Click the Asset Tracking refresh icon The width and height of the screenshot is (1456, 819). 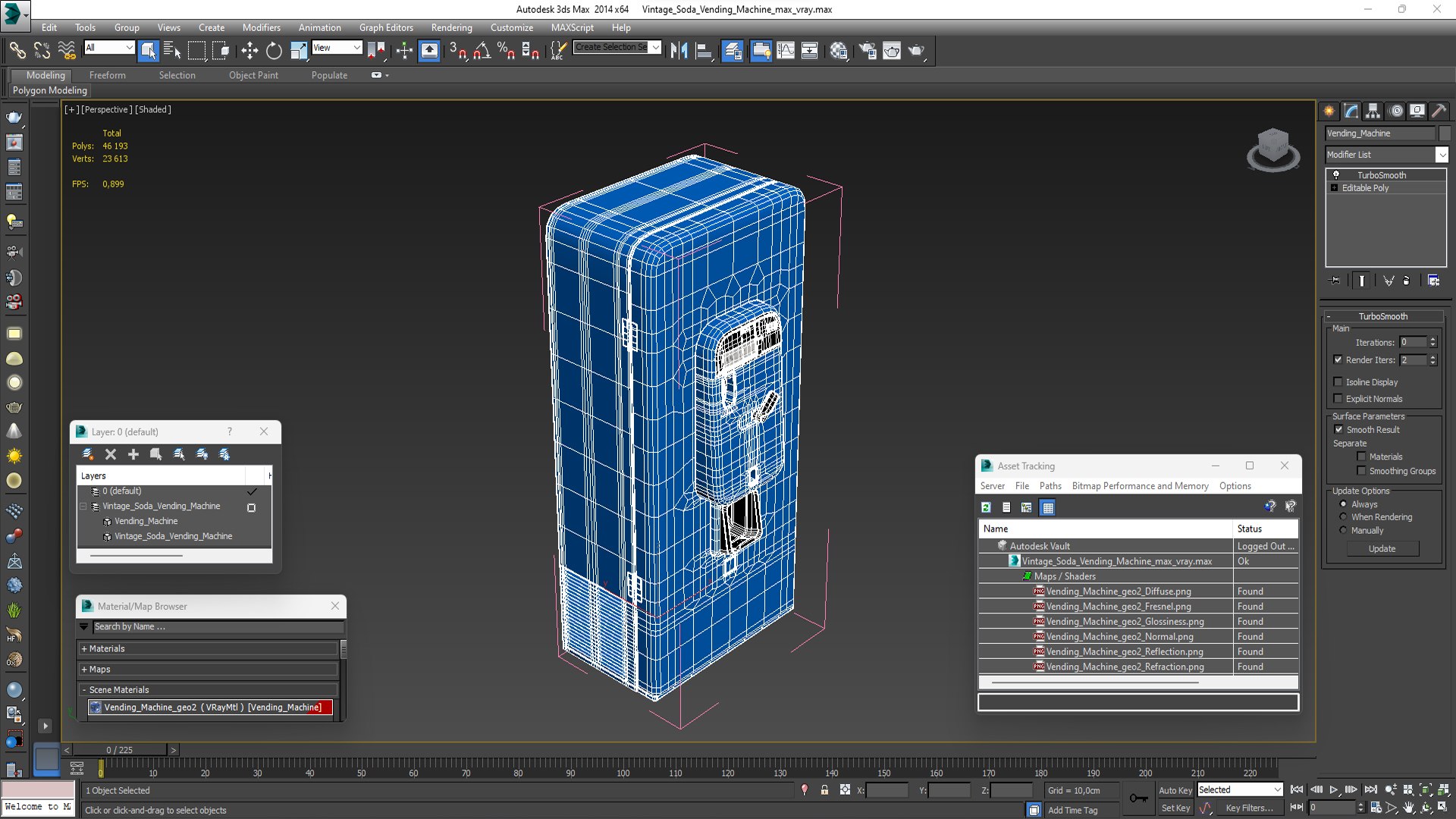986,507
